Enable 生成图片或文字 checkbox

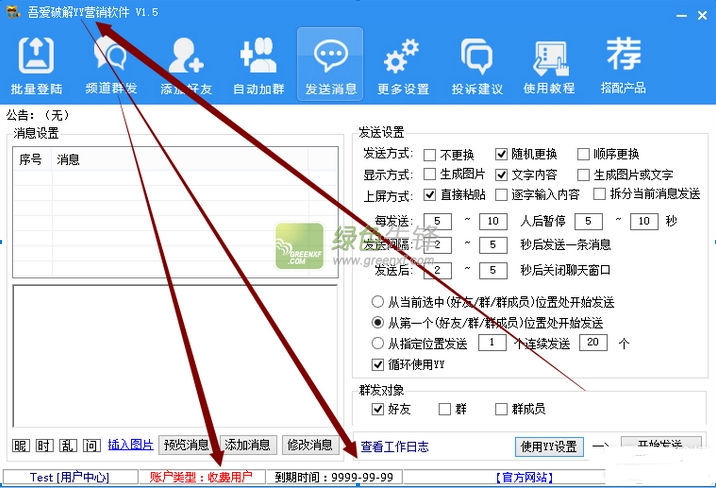(x=583, y=175)
